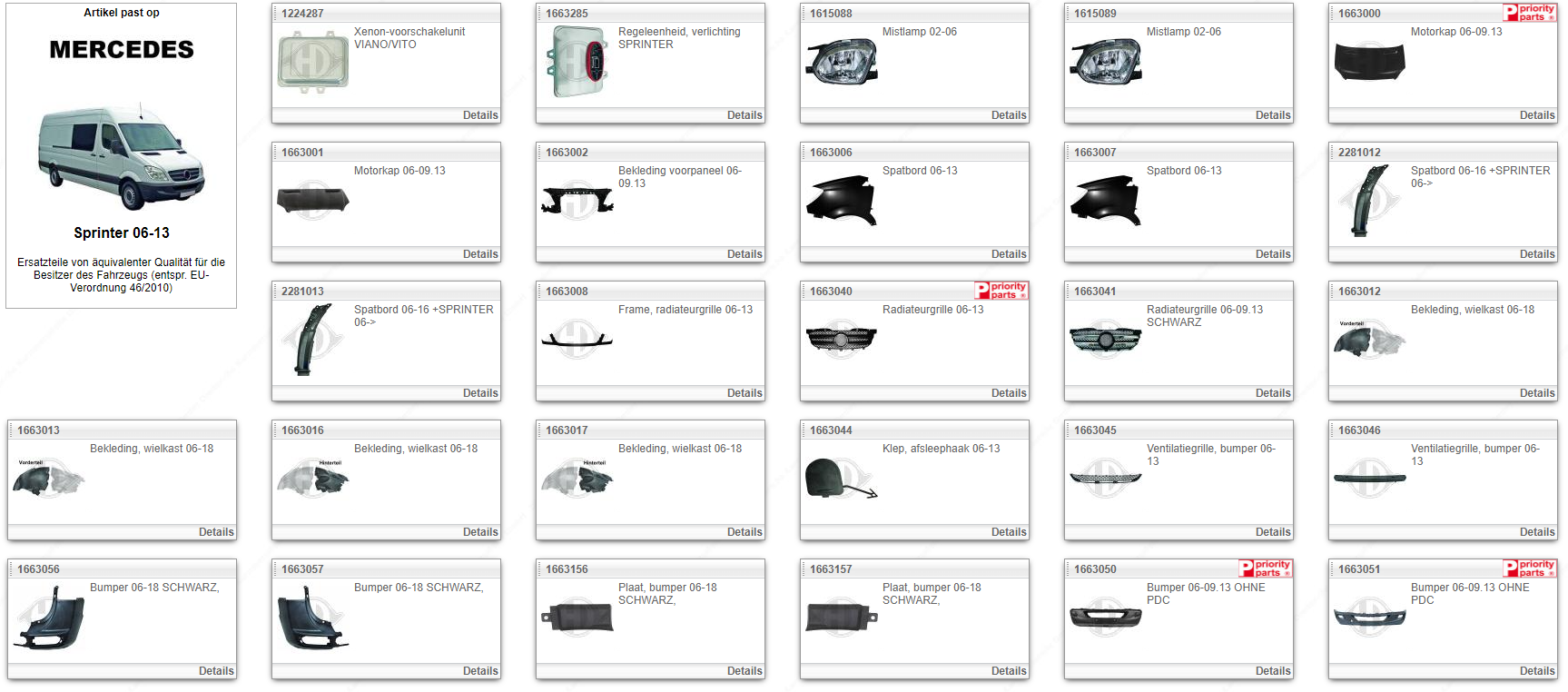The height and width of the screenshot is (692, 1568).
Task: Open Details for Motorkap 1663000
Action: tap(1537, 115)
